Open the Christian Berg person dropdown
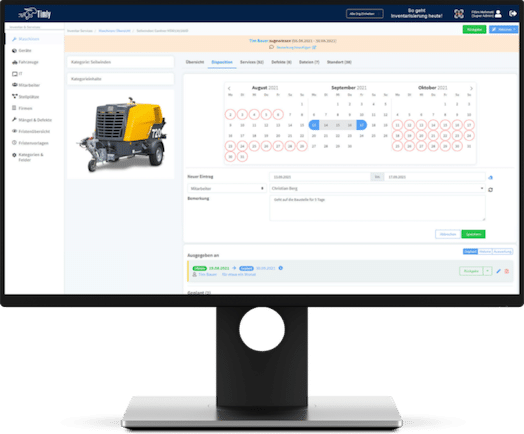The image size is (524, 434). click(377, 188)
